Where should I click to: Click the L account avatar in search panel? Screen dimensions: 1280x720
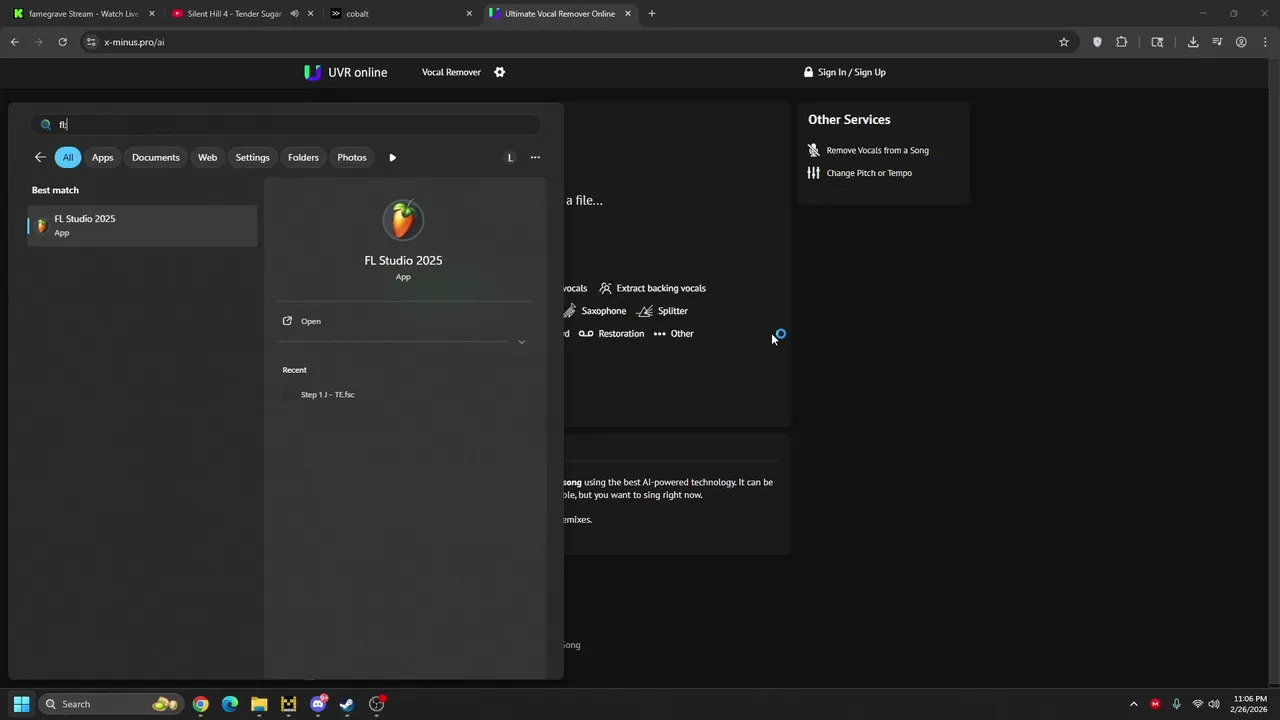click(510, 157)
